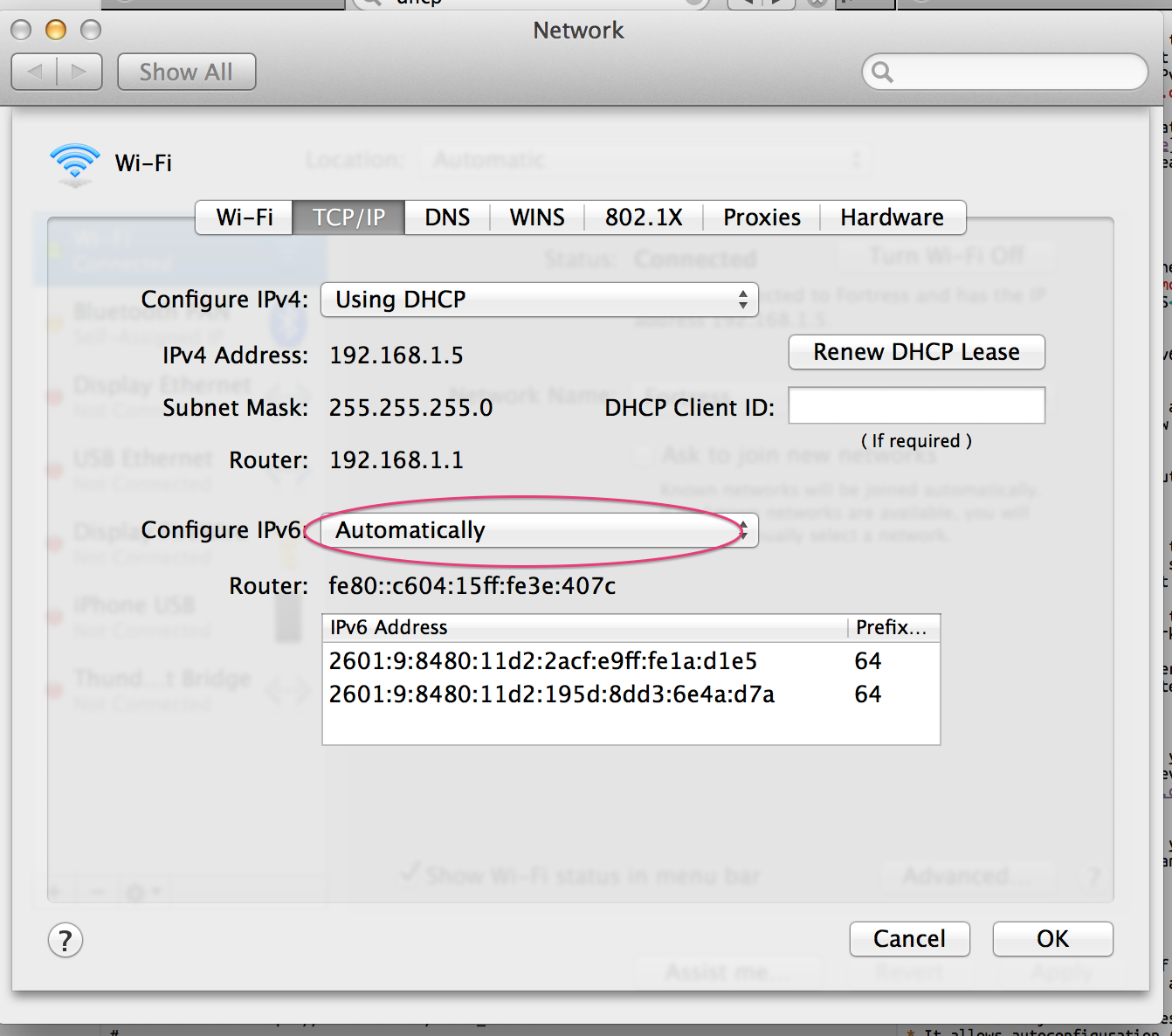Cancel the advanced network settings
1172x1036 pixels.
tap(909, 939)
